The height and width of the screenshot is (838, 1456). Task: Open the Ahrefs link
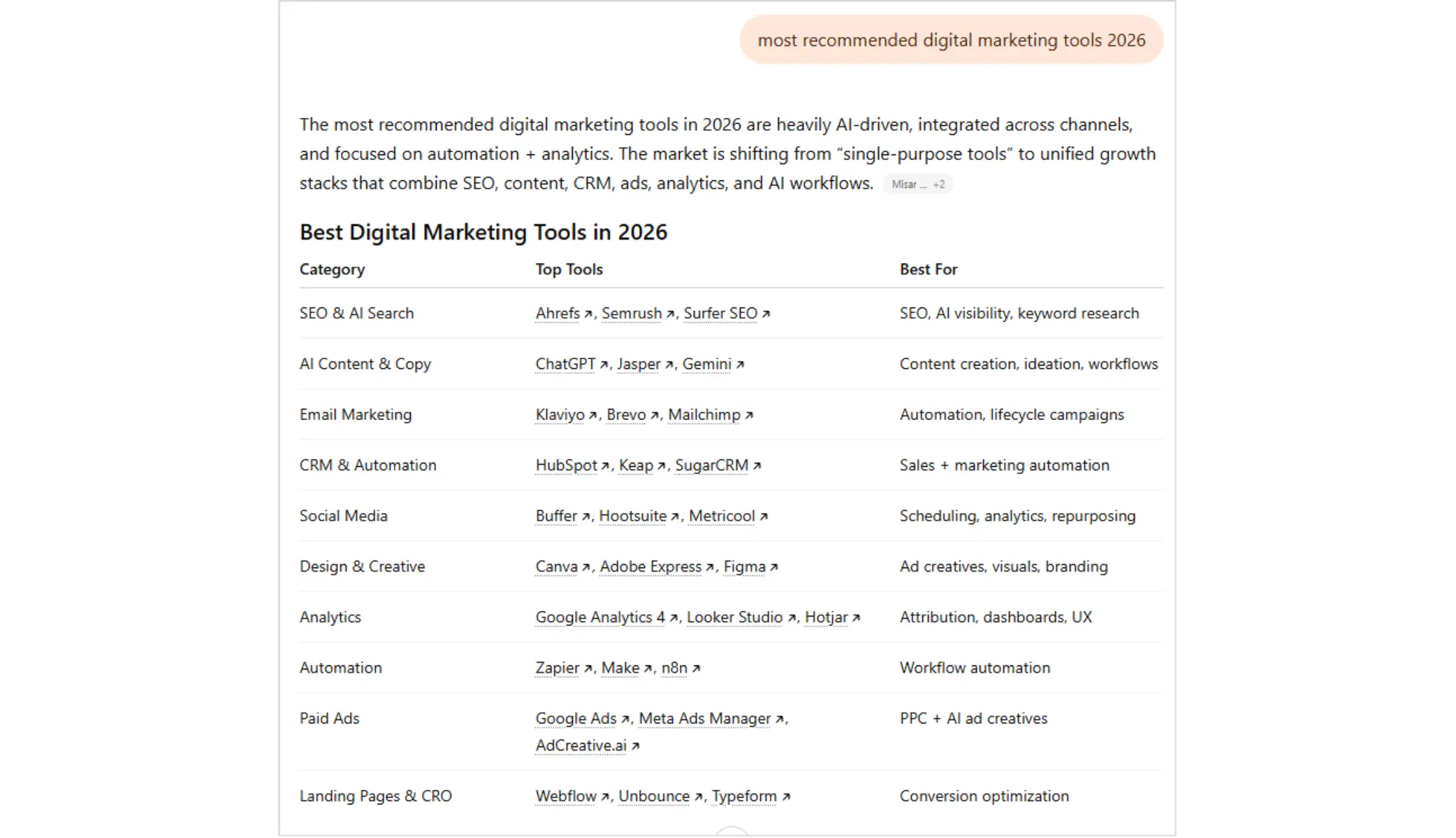(564, 313)
